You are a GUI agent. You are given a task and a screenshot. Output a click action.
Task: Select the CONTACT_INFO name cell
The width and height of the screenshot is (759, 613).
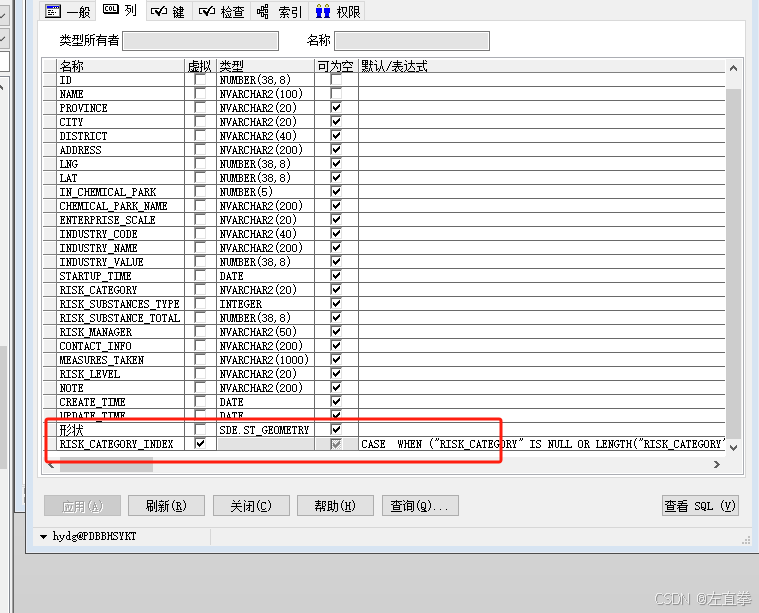click(x=121, y=346)
